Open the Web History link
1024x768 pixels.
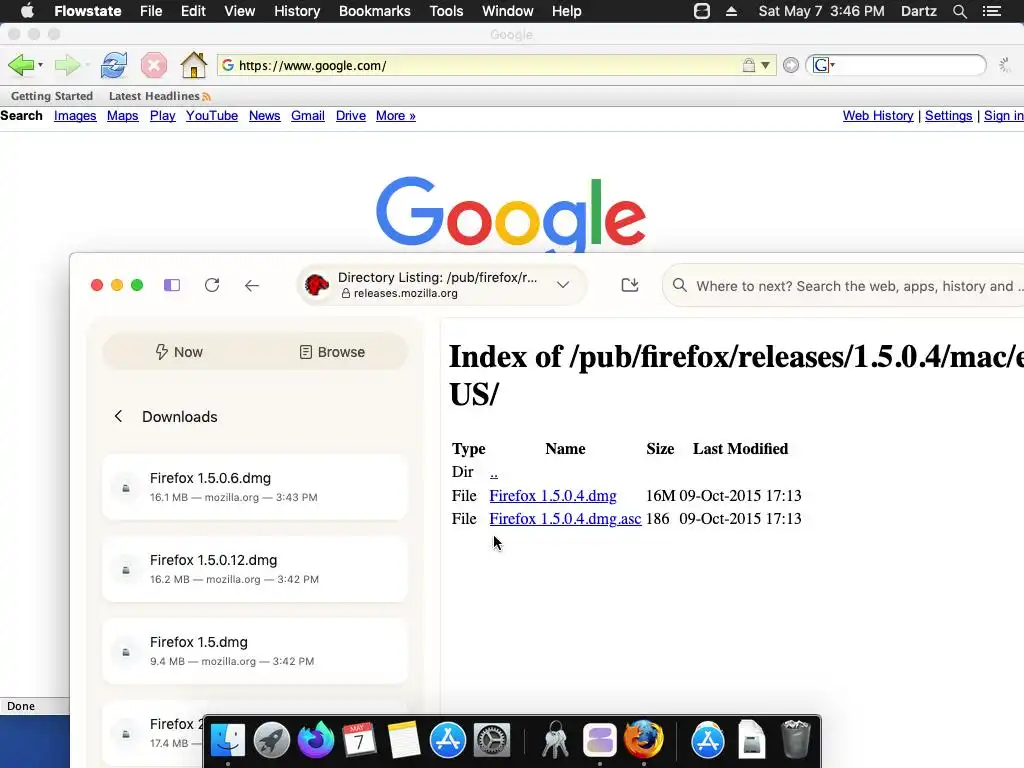click(878, 116)
